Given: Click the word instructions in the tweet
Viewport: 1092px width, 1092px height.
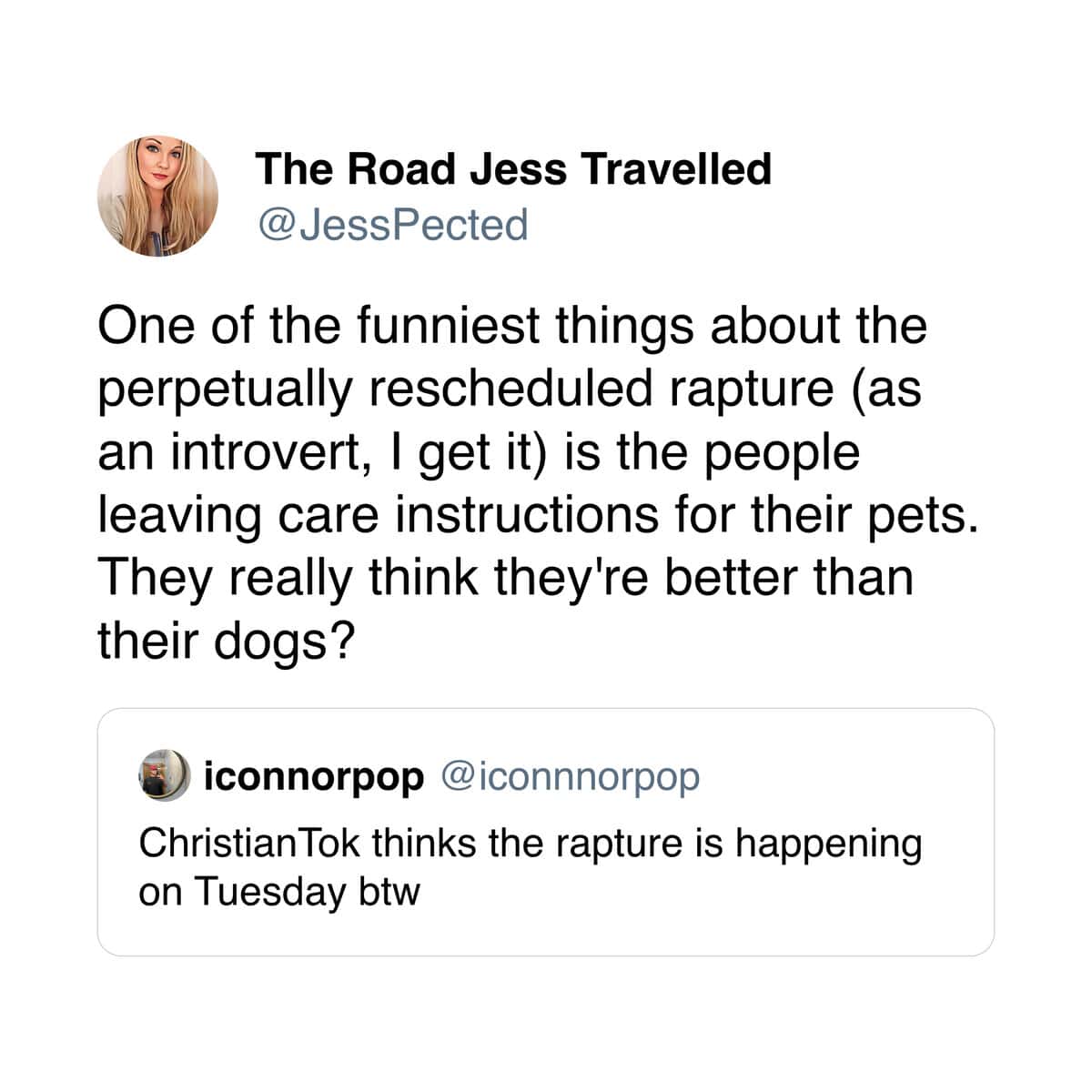Looking at the screenshot, I should tap(527, 515).
